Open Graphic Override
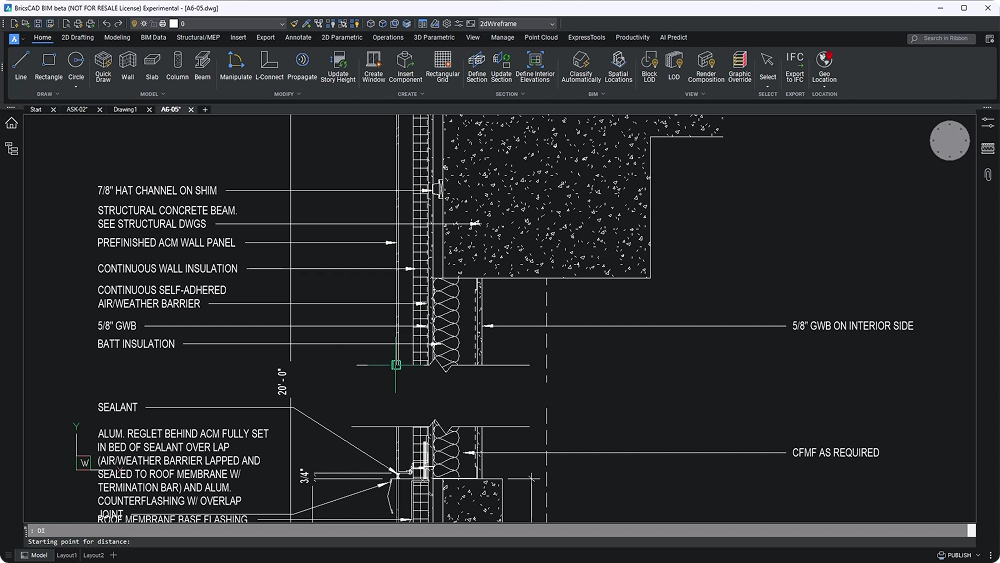The height and width of the screenshot is (563, 1000). pyautogui.click(x=740, y=66)
